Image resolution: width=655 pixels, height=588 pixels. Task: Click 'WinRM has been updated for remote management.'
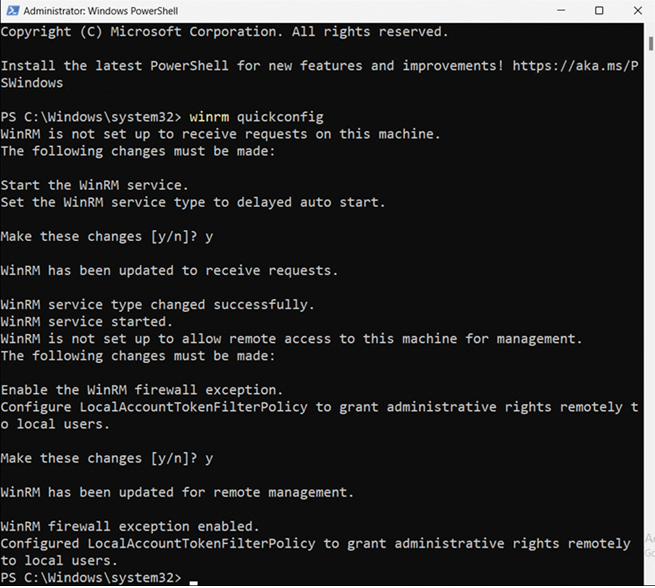click(x=177, y=492)
